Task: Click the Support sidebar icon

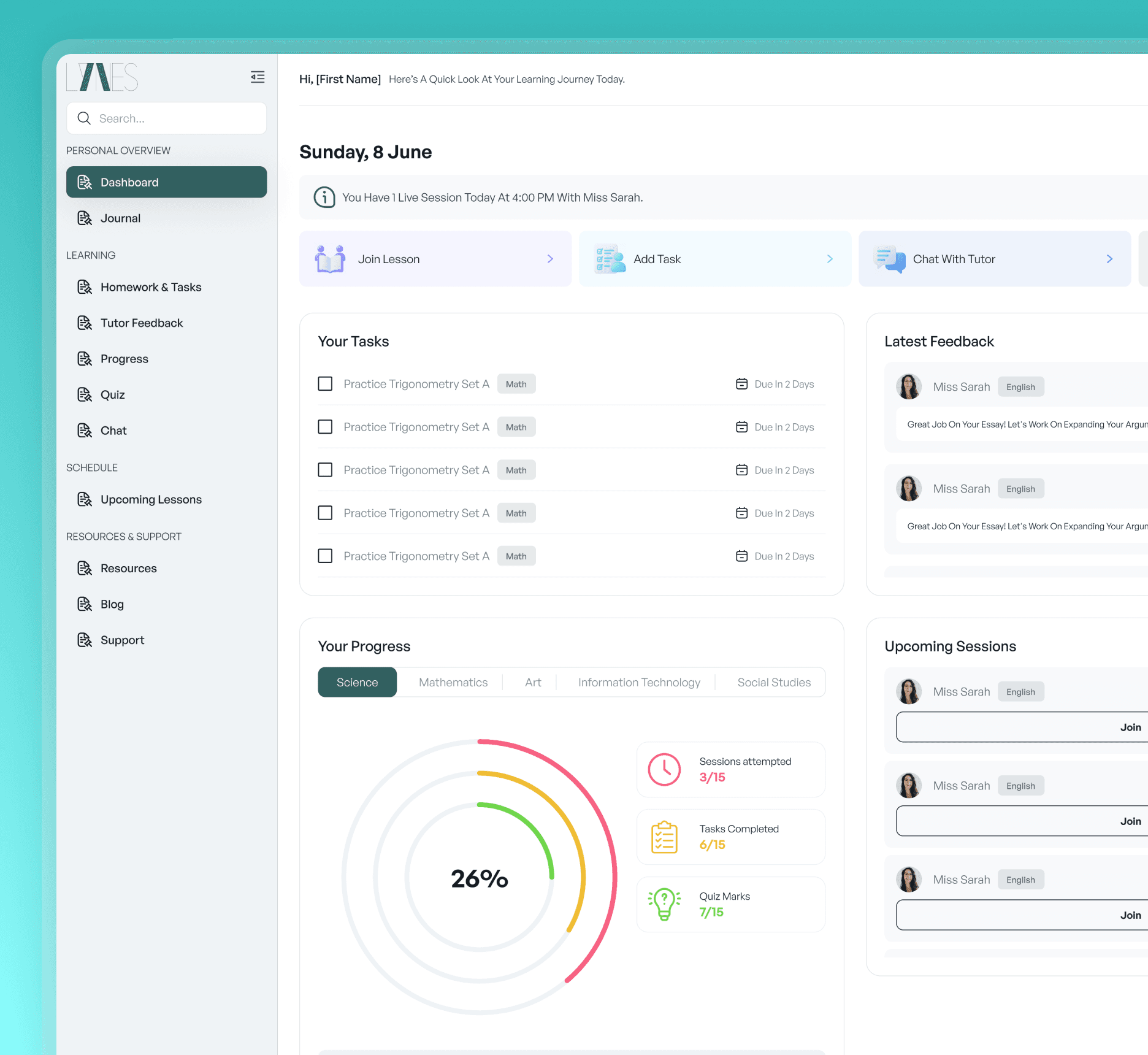Action: click(x=85, y=640)
